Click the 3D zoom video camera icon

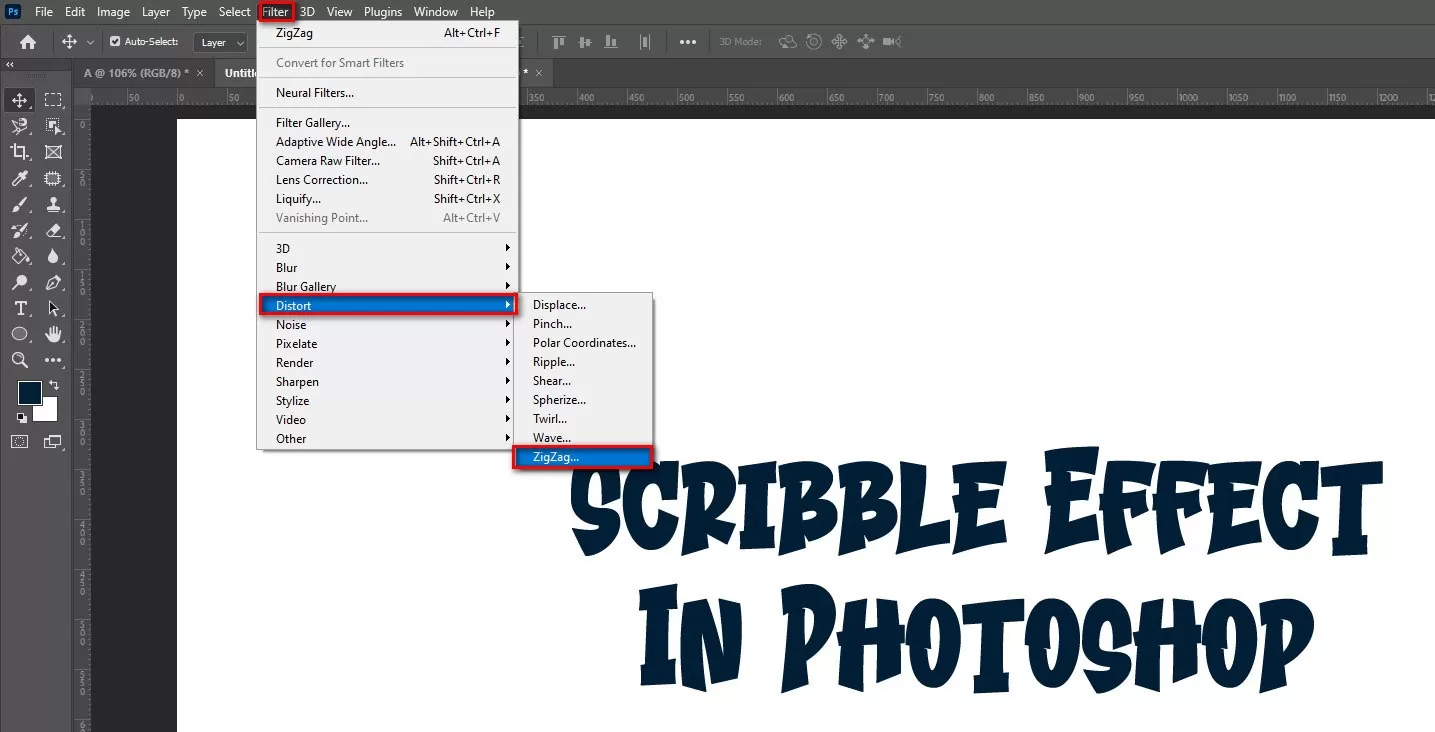892,42
